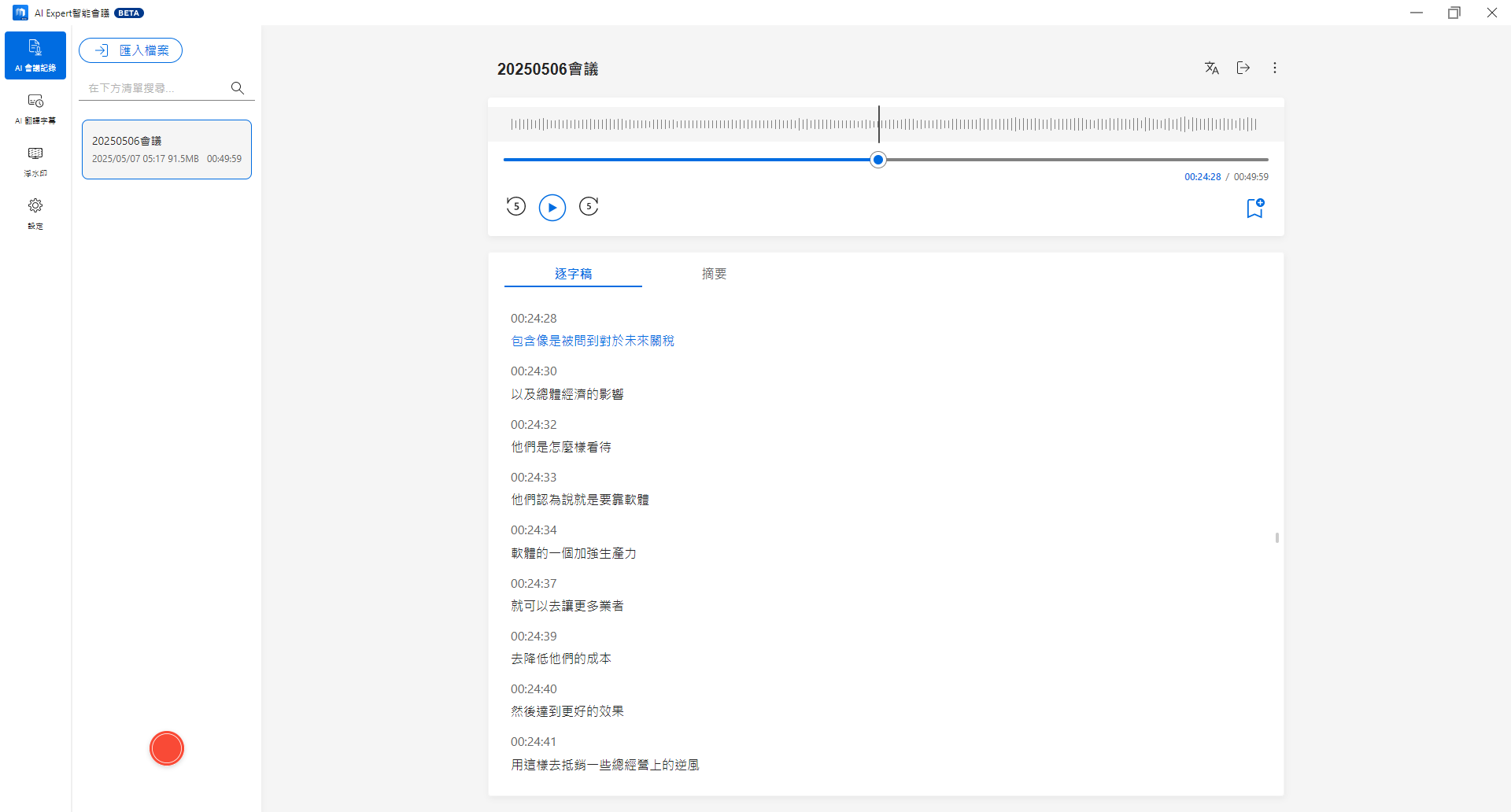1511x812 pixels.
Task: Open the 浮水印 watermark panel
Action: click(35, 161)
